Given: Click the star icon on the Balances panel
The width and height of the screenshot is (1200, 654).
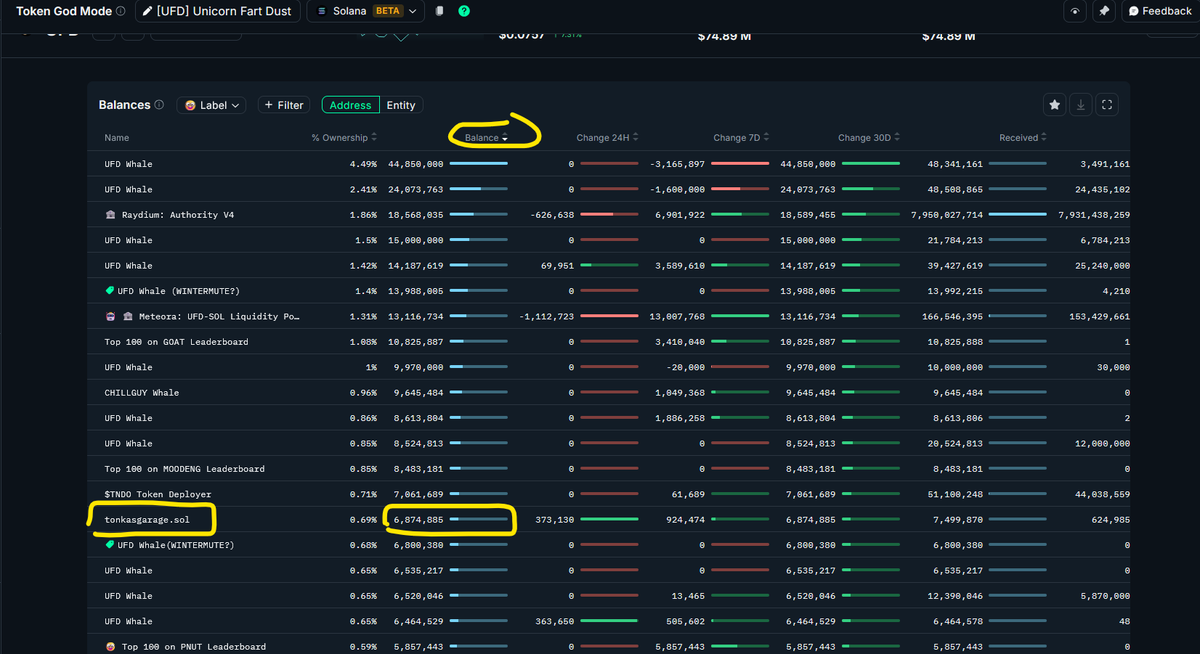Looking at the screenshot, I should tap(1055, 104).
